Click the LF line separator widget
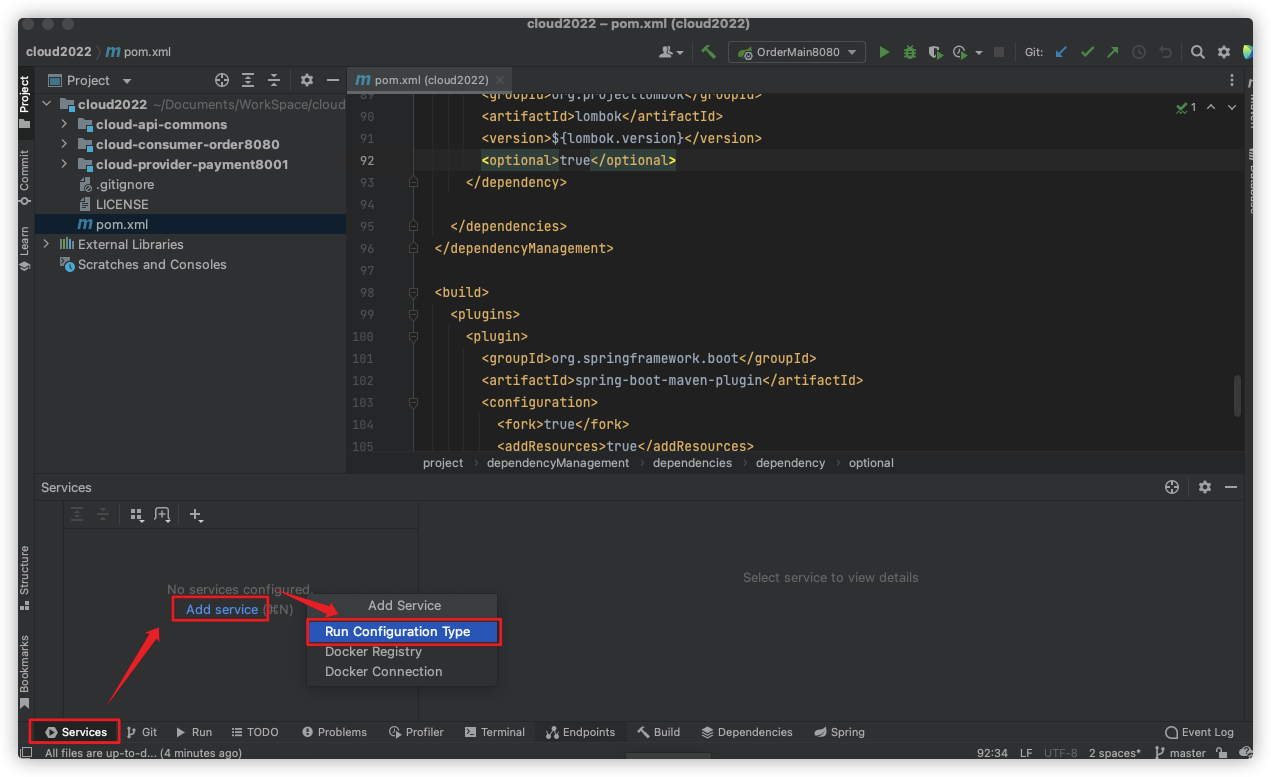1271x777 pixels. pos(1026,753)
